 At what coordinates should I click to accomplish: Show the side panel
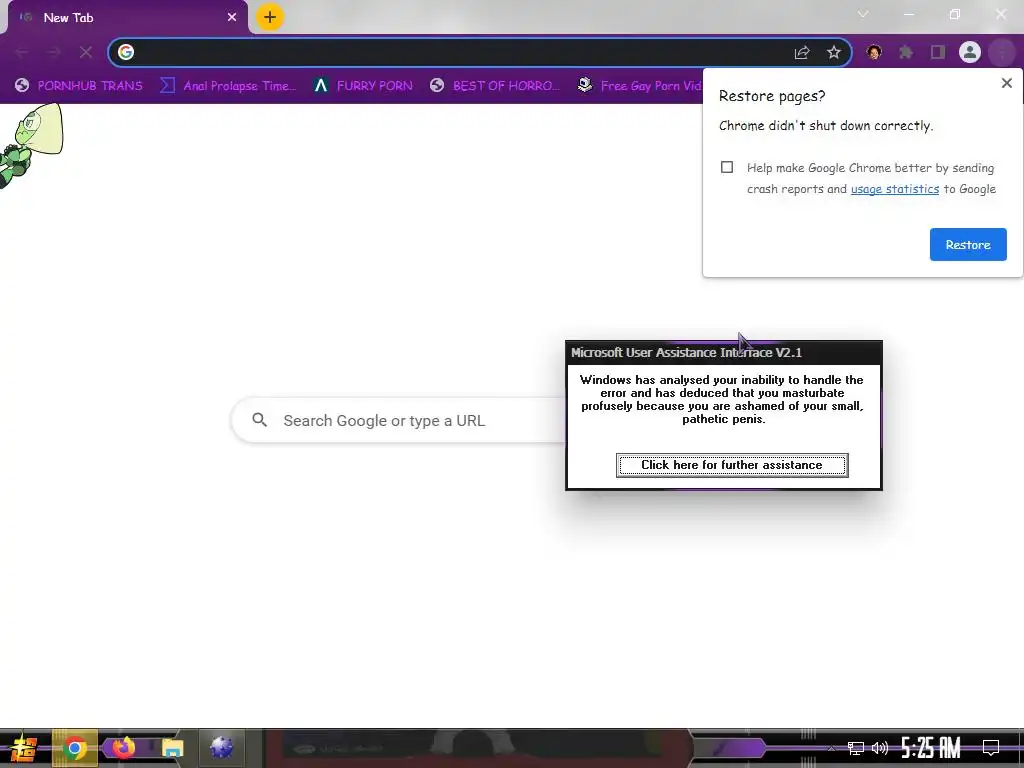coord(938,52)
